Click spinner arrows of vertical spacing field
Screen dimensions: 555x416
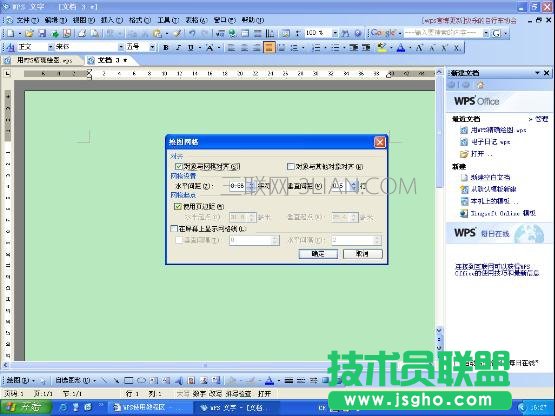click(x=353, y=186)
